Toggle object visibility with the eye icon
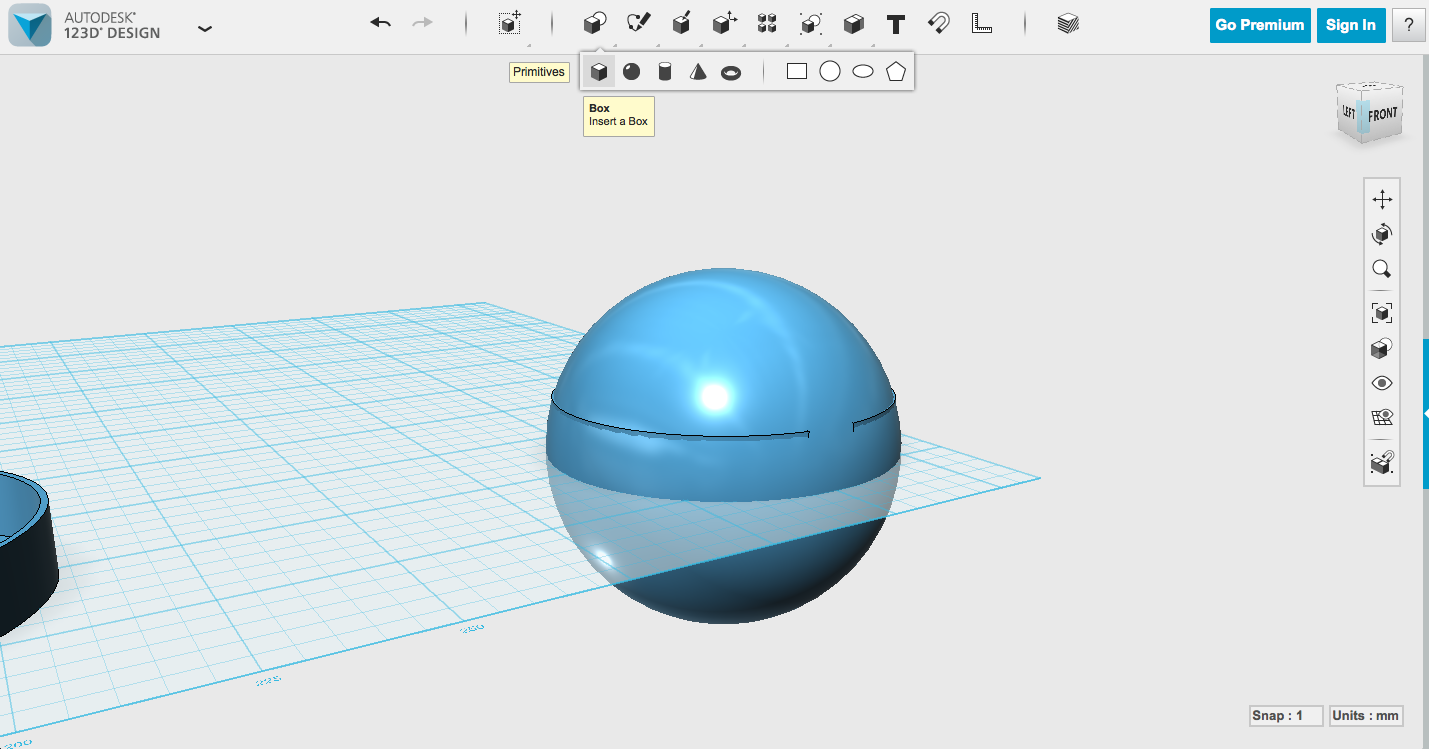This screenshot has height=749, width=1429. coord(1382,383)
